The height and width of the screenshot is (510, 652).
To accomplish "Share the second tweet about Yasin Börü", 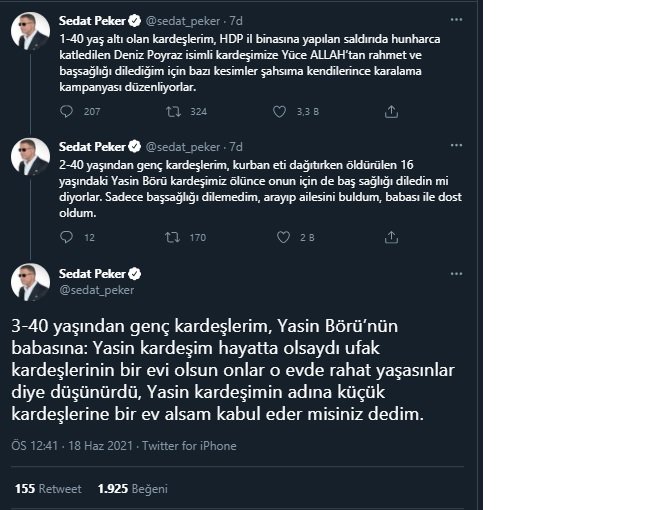I will click(391, 237).
